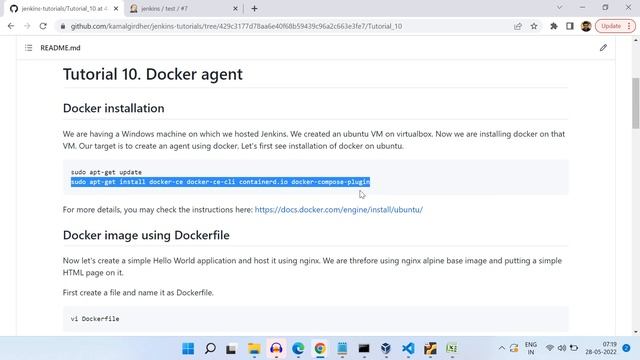Click the sync tray icon beside the chevron
The width and height of the screenshot is (640, 360).
[x=514, y=348]
